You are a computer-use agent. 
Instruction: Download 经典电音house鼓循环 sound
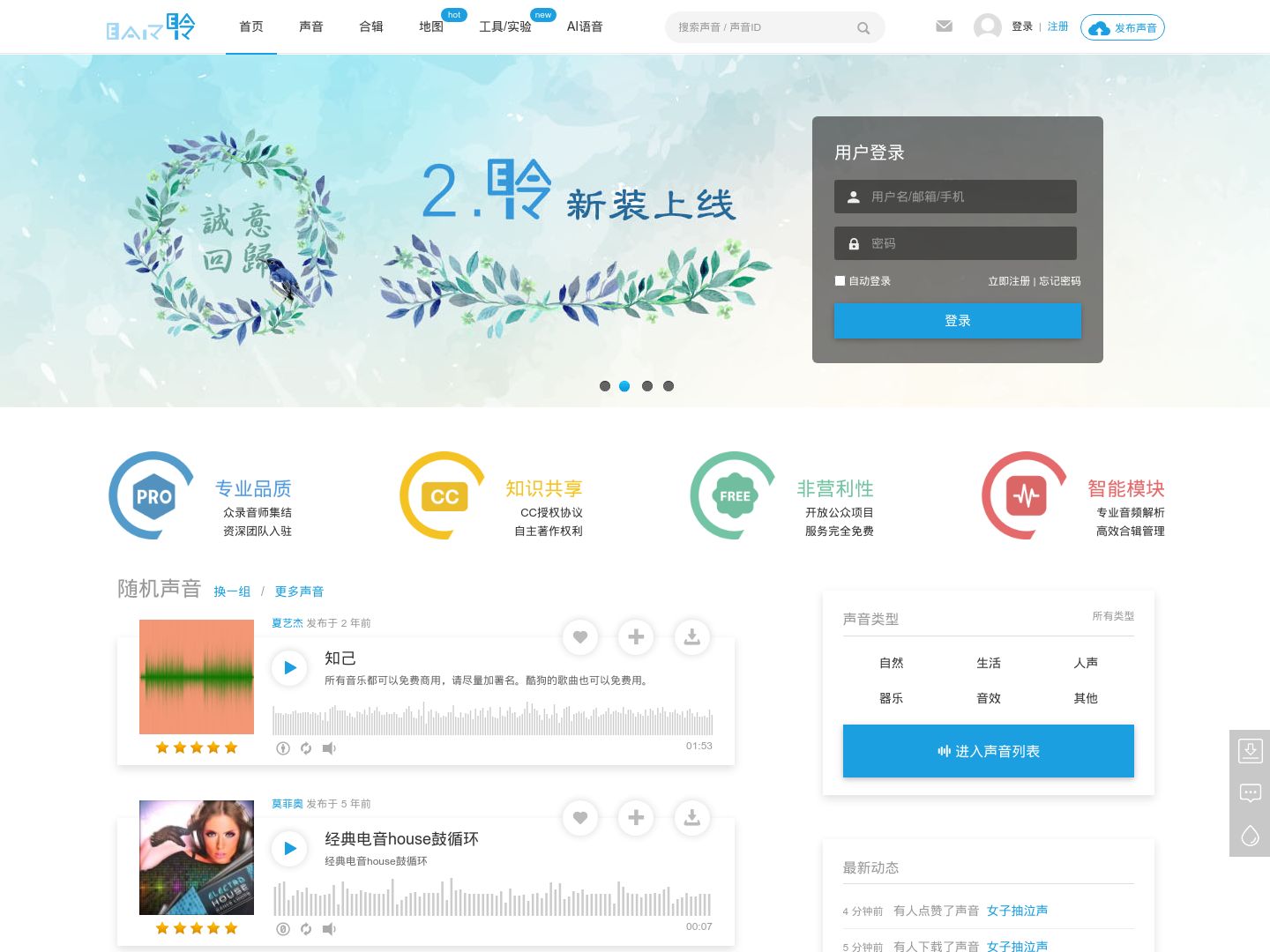pos(692,818)
